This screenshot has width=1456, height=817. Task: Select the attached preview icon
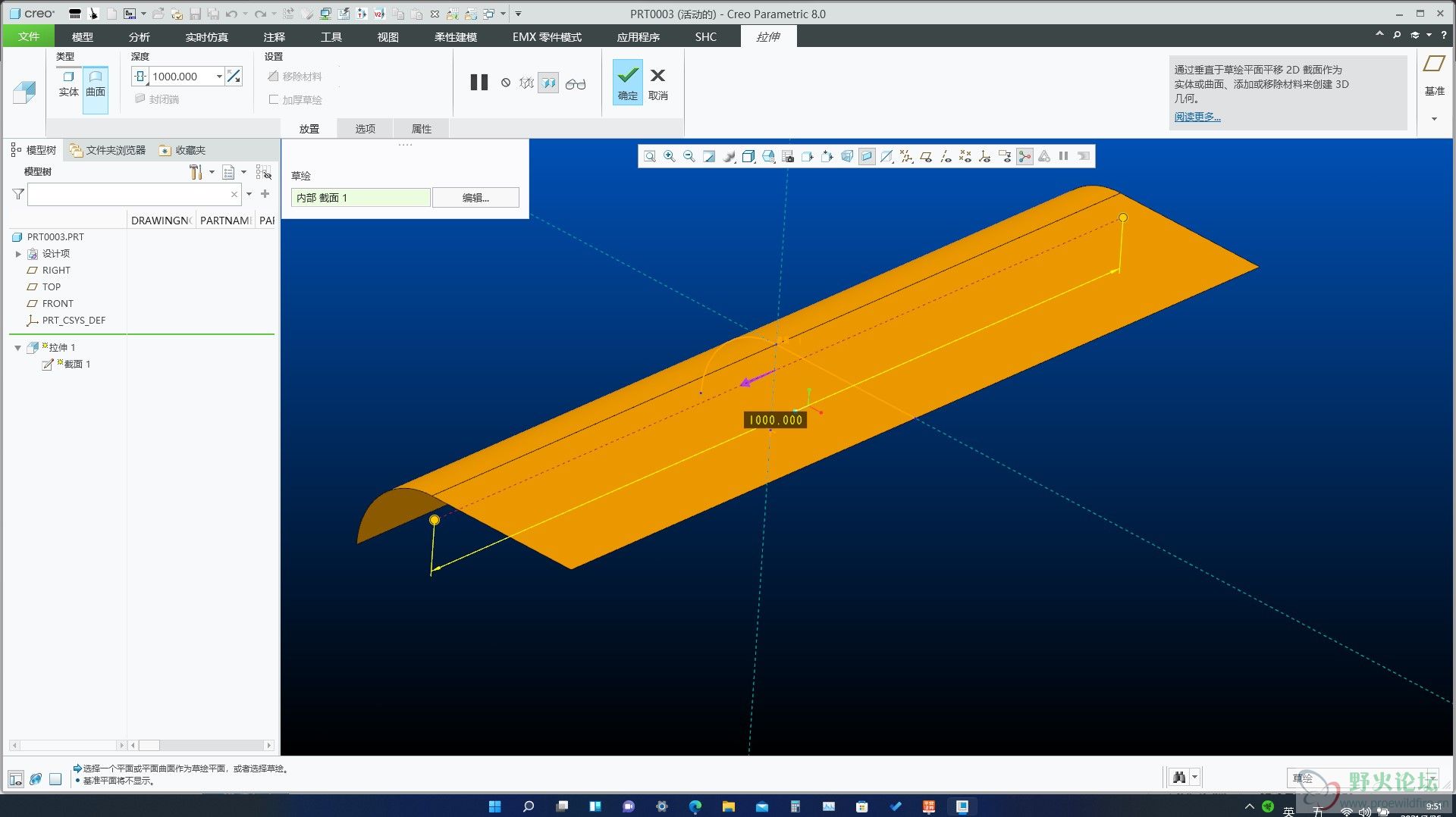[x=548, y=83]
